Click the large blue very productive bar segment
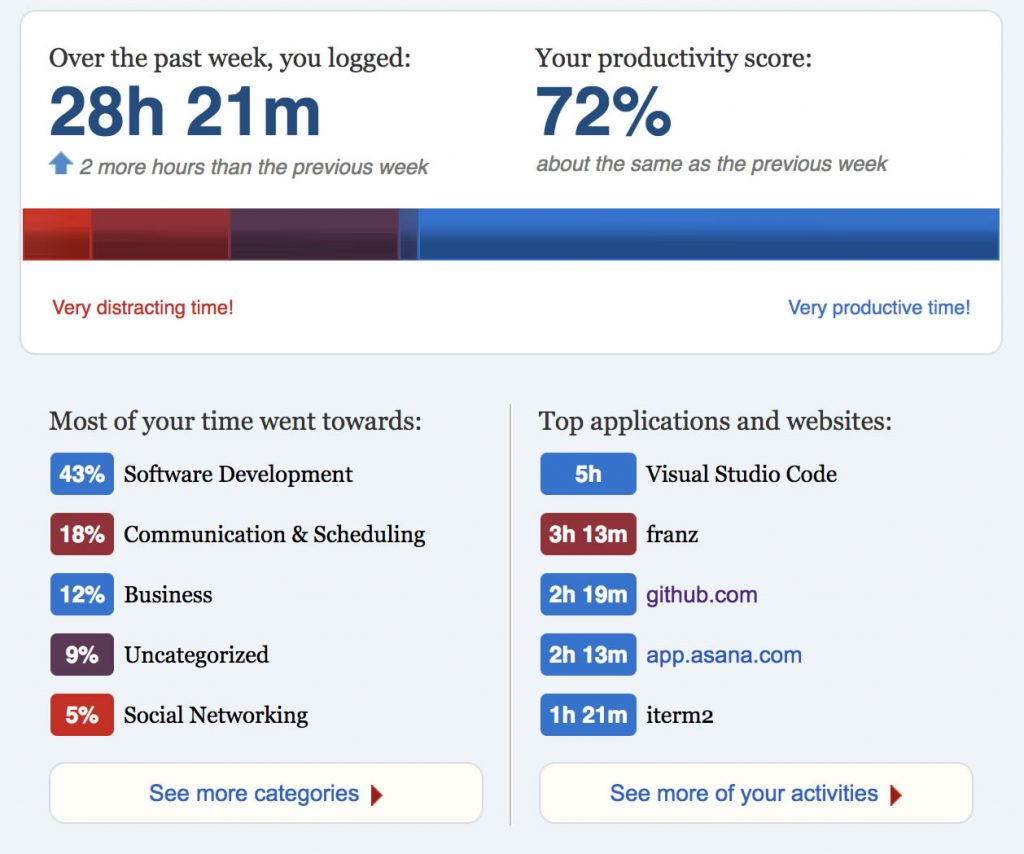 709,234
